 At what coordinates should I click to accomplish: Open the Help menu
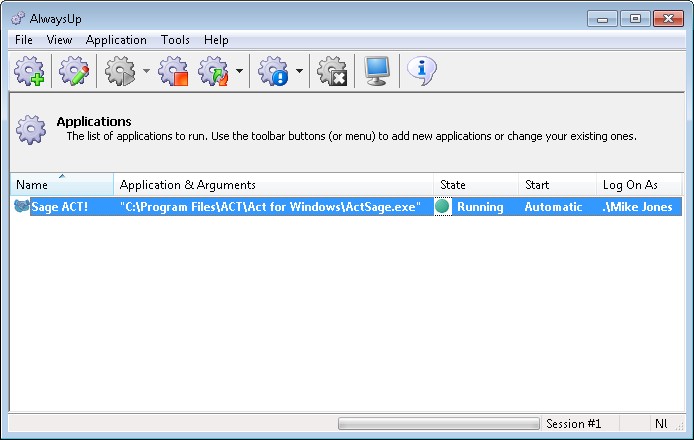pyautogui.click(x=216, y=40)
